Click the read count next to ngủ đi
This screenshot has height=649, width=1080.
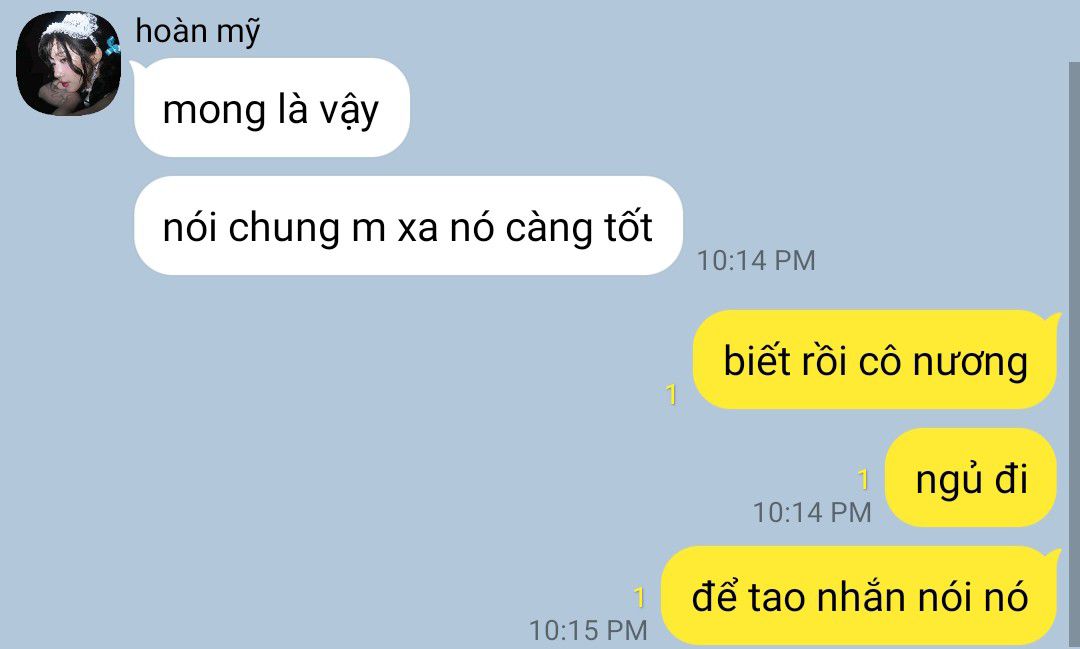pos(864,479)
